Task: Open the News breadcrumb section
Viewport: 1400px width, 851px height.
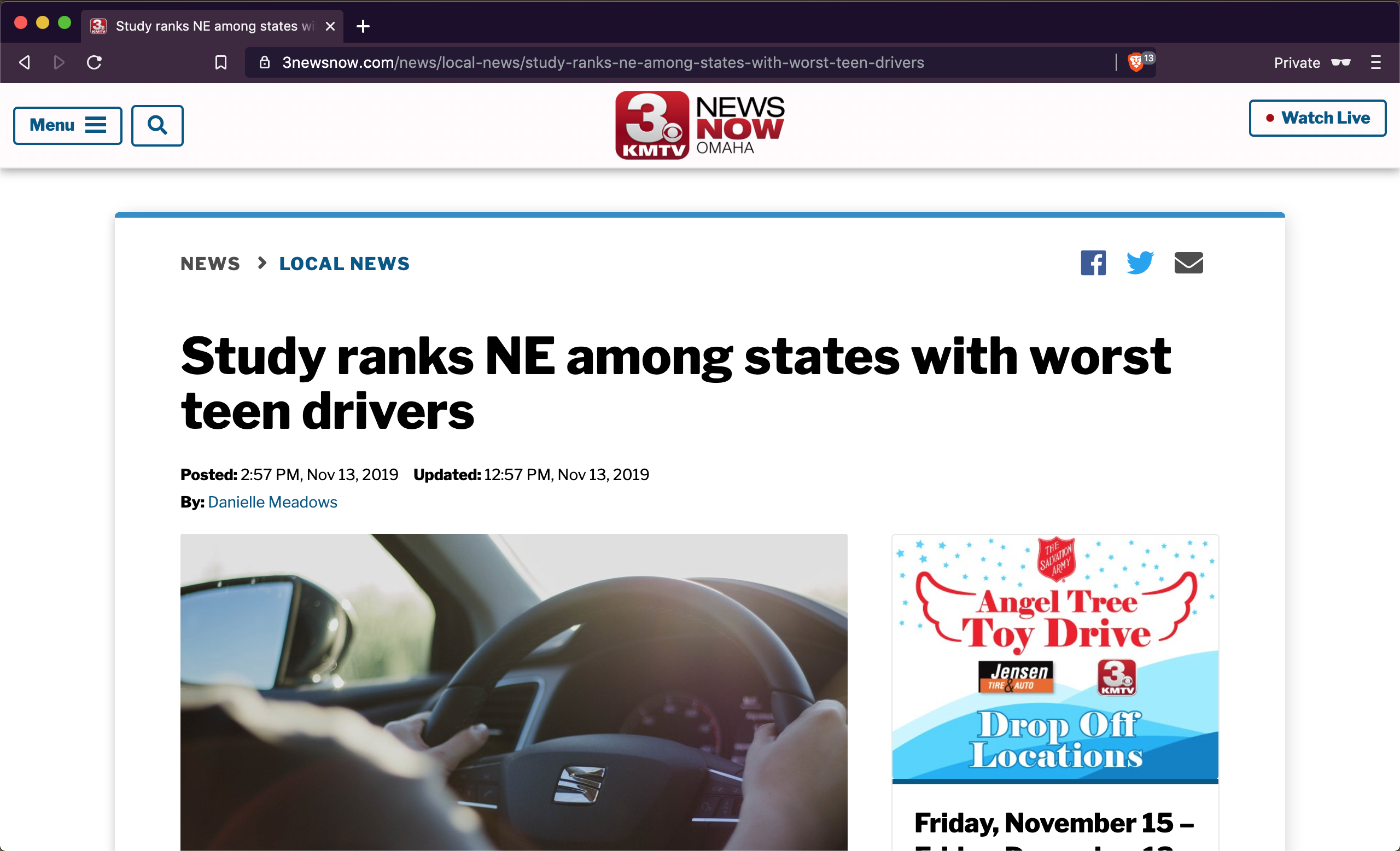Action: click(210, 264)
